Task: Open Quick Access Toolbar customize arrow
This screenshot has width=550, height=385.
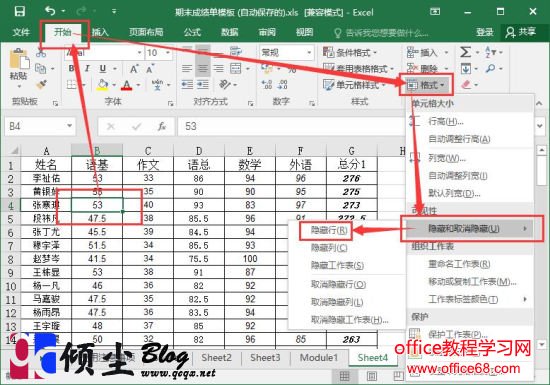Action: coord(114,12)
